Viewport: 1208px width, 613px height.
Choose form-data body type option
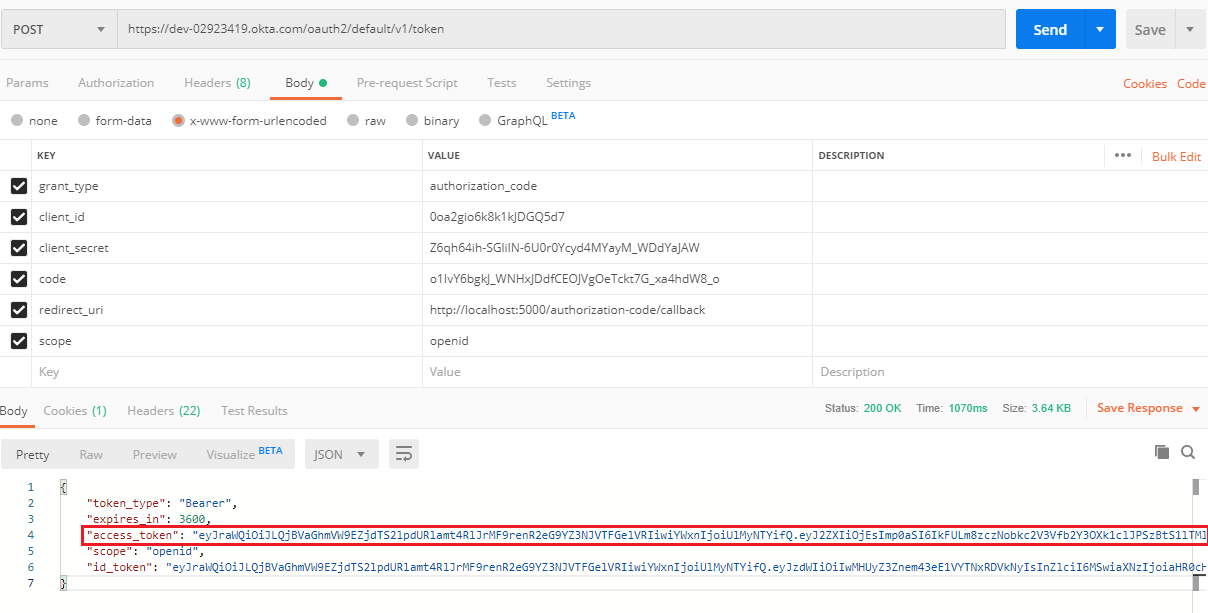coord(84,121)
